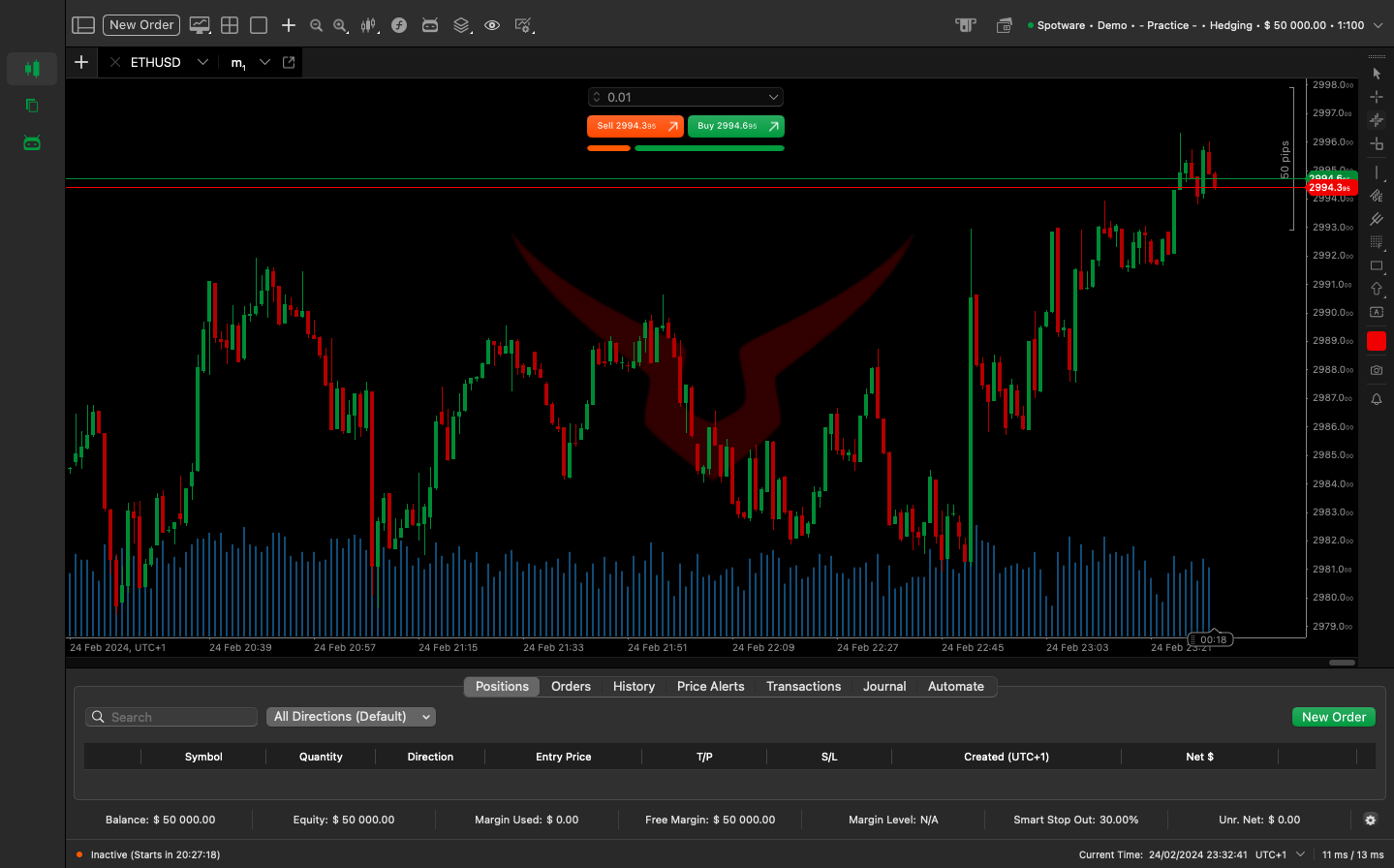Switch to the Orders tab
The image size is (1394, 868).
(571, 686)
